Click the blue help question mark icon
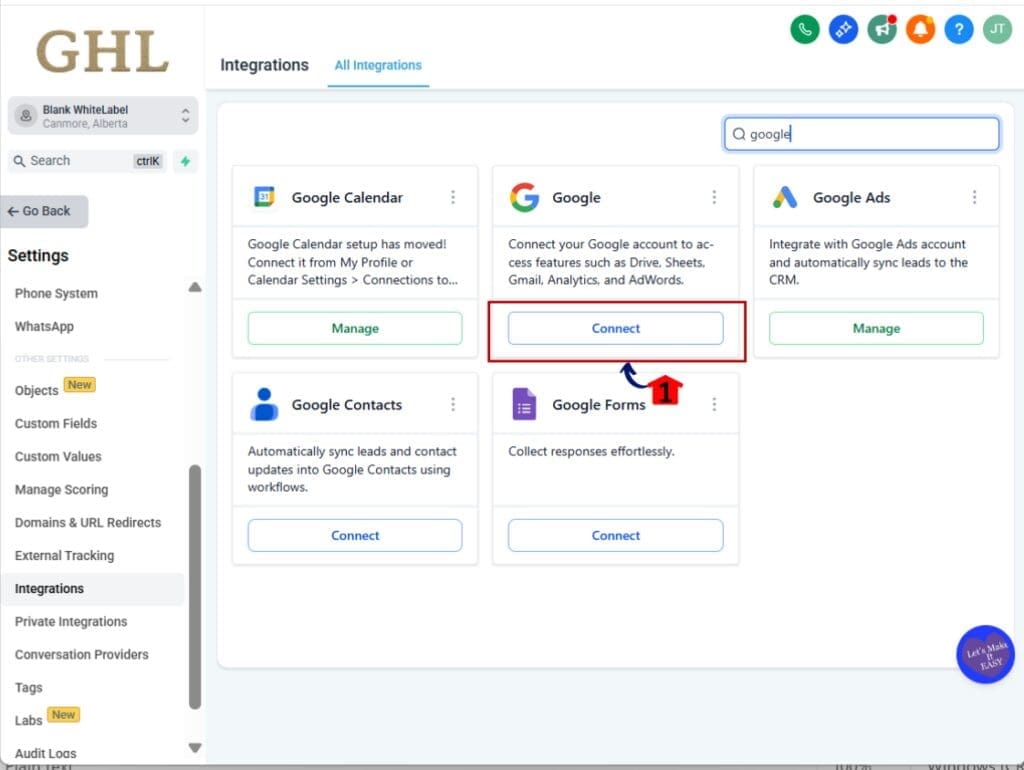 [959, 29]
